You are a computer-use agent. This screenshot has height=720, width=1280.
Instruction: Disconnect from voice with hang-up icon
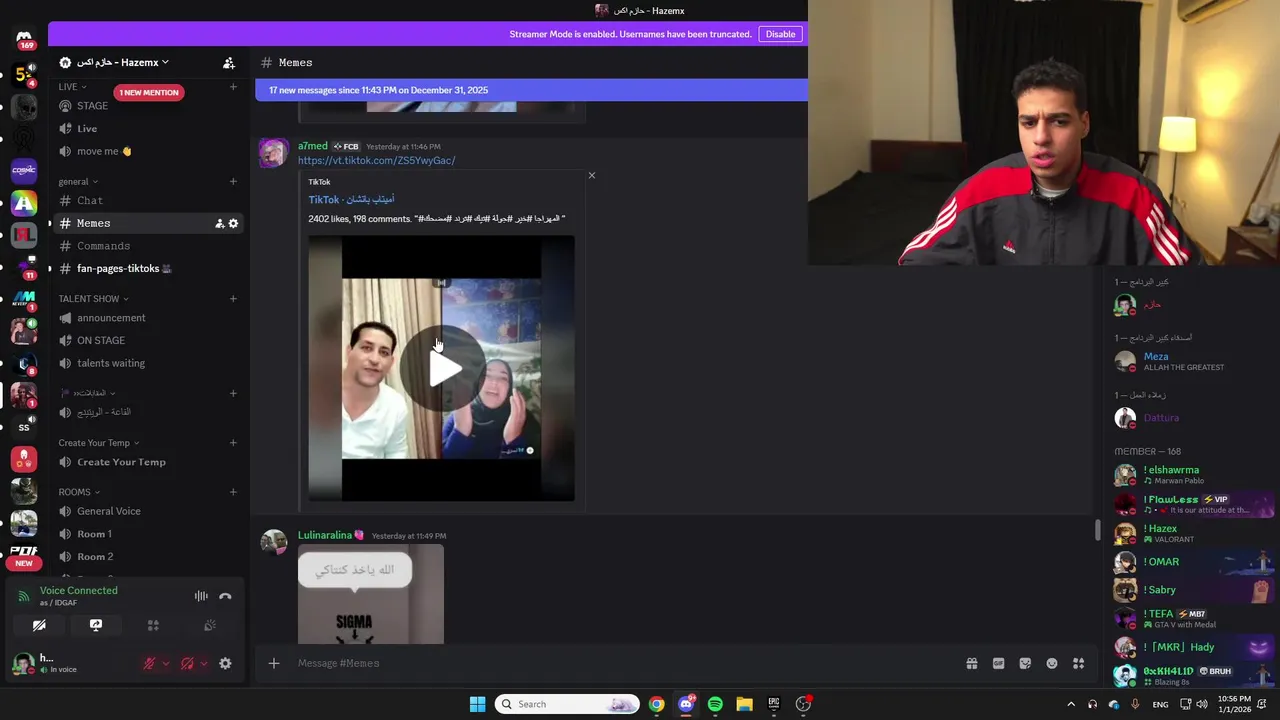click(225, 596)
